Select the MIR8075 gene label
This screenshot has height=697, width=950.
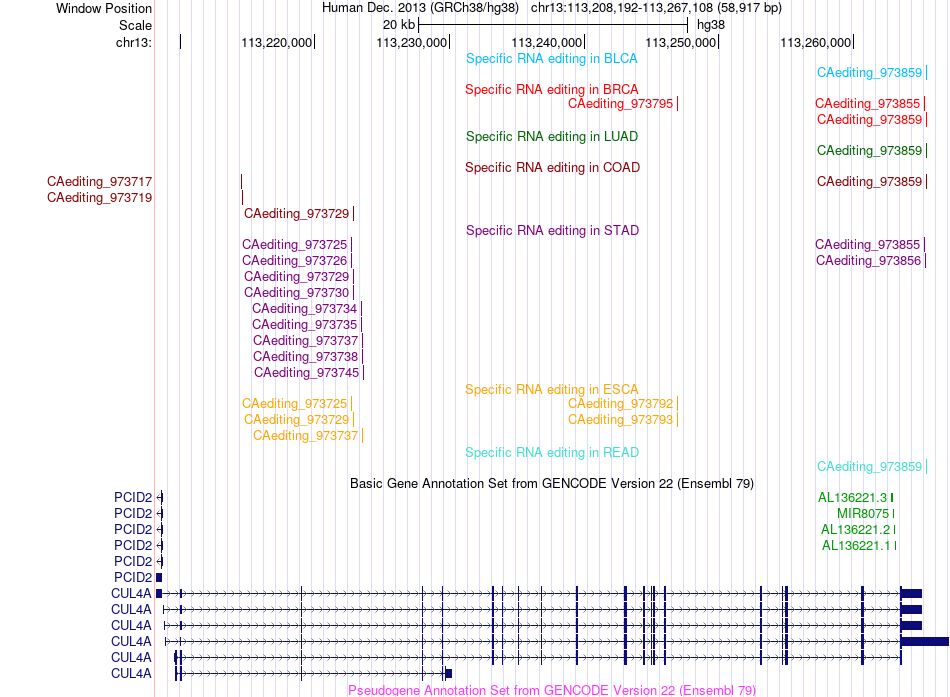point(863,513)
